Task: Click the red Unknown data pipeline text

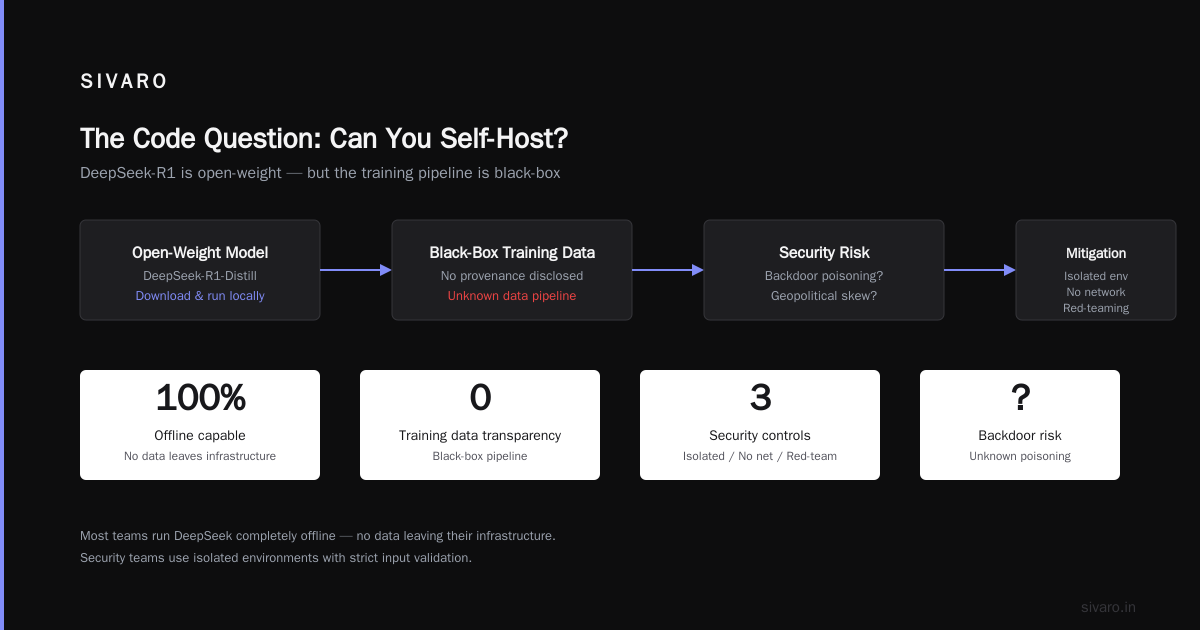Action: click(x=512, y=296)
